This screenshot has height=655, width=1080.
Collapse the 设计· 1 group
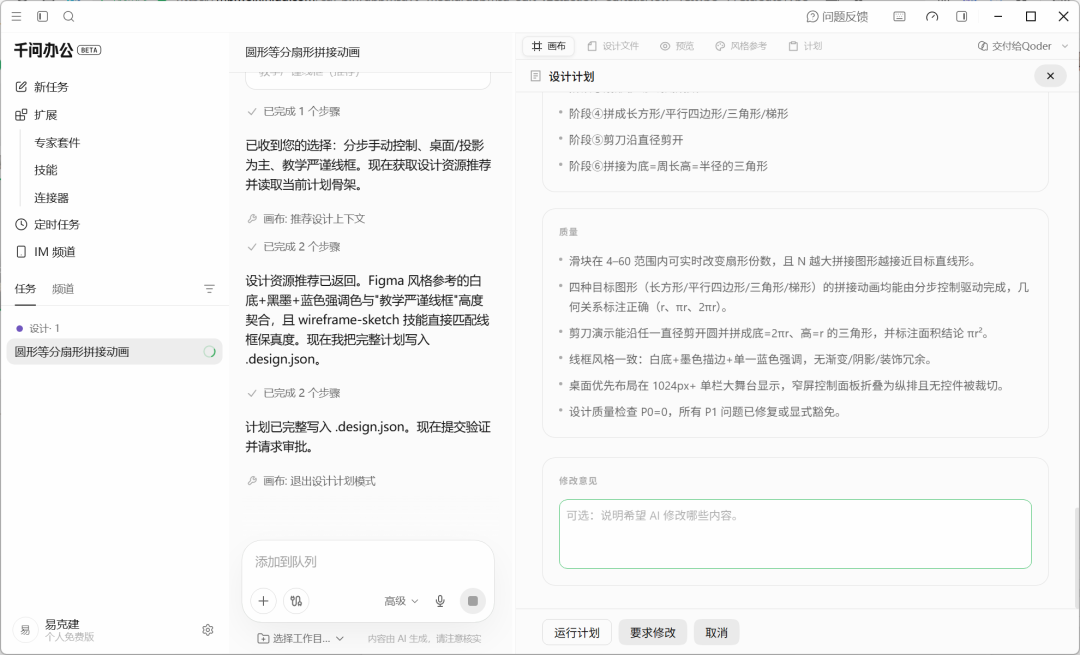37,329
